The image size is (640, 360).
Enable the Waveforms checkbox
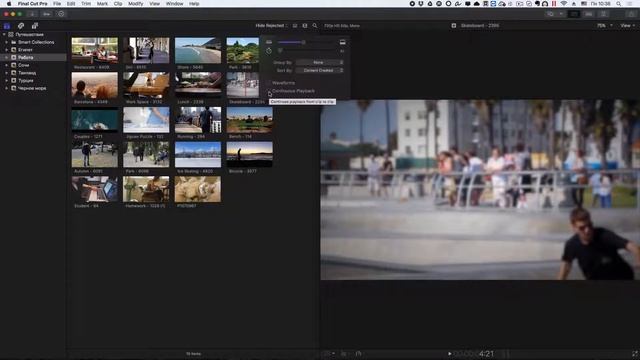[269, 83]
